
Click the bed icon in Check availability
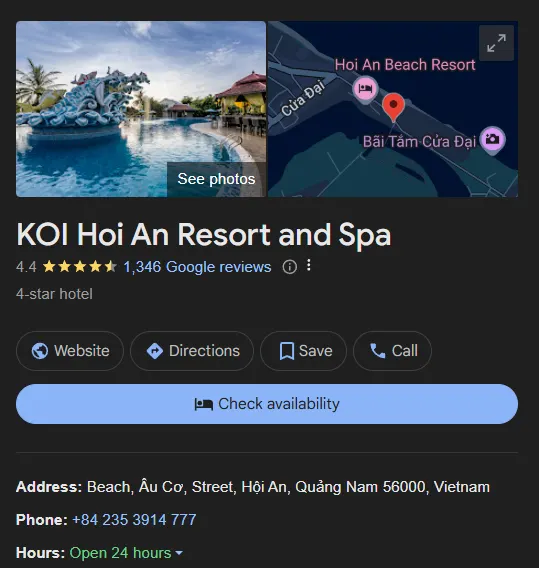coord(204,404)
